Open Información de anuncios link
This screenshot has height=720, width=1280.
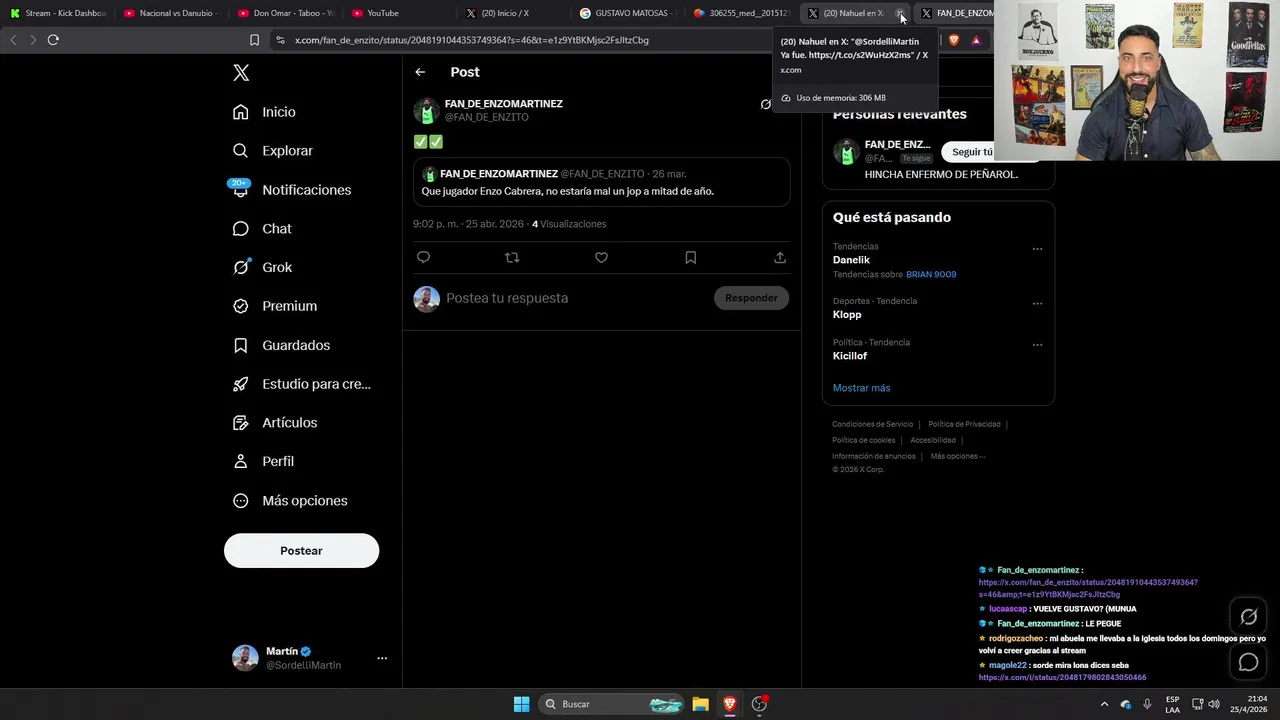coord(873,456)
